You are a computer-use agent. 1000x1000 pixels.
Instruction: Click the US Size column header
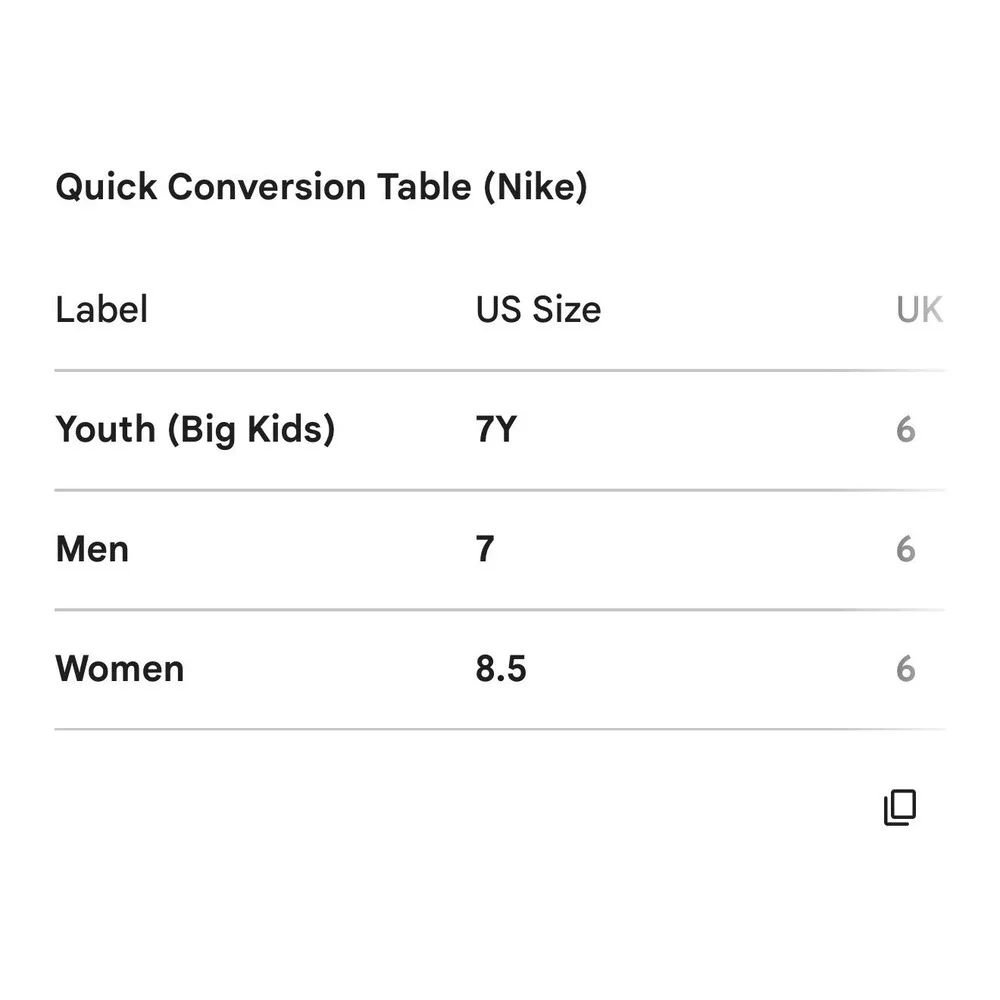coord(538,310)
